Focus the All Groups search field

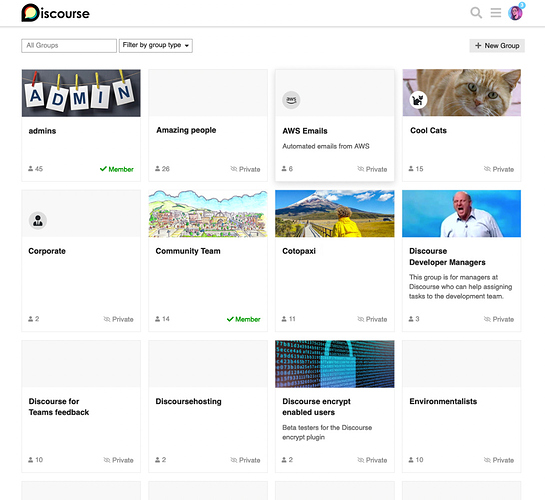pos(69,46)
